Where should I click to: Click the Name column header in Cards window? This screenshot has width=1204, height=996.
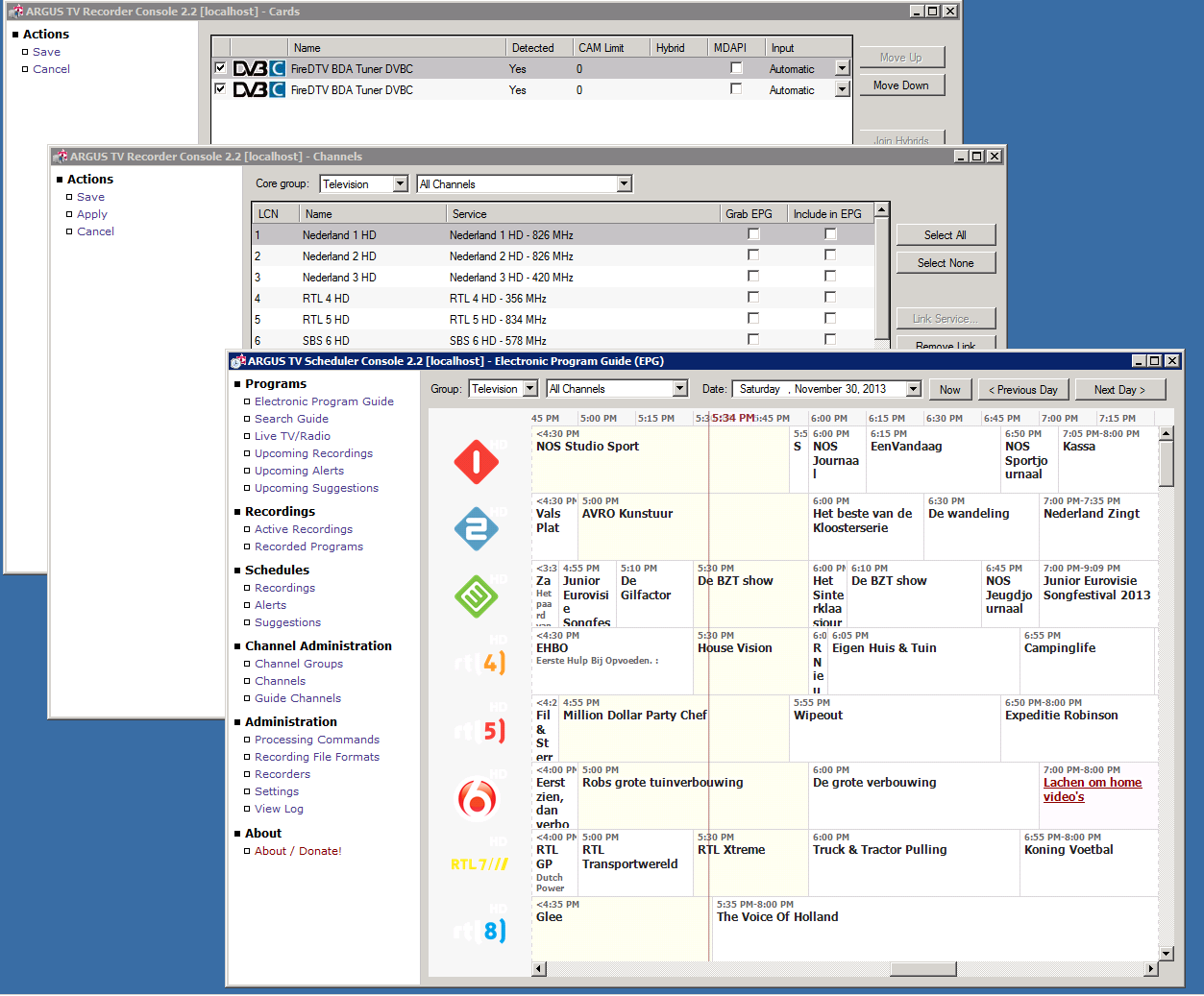click(397, 48)
